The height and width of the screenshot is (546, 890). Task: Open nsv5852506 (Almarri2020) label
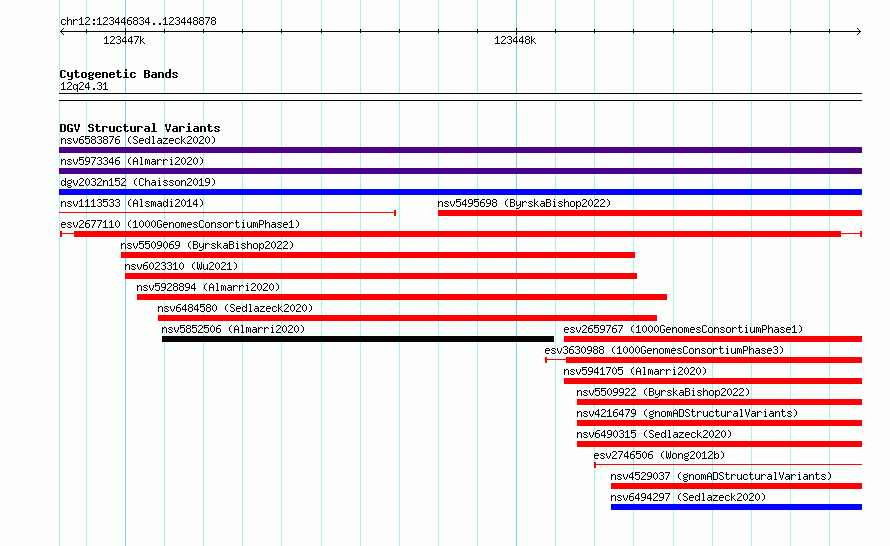[233, 329]
